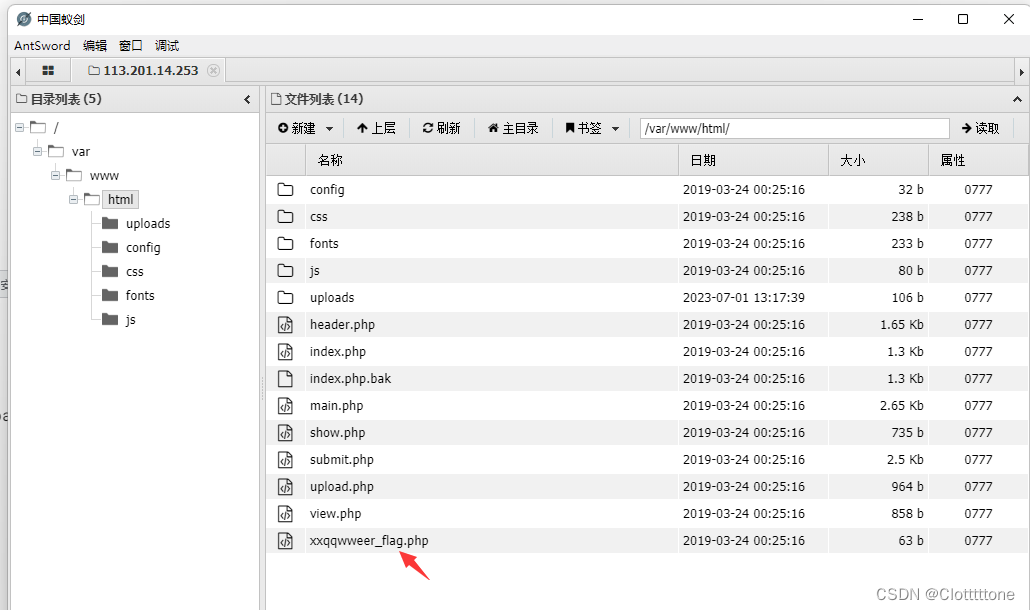Click the back navigation arrow icon

16,70
